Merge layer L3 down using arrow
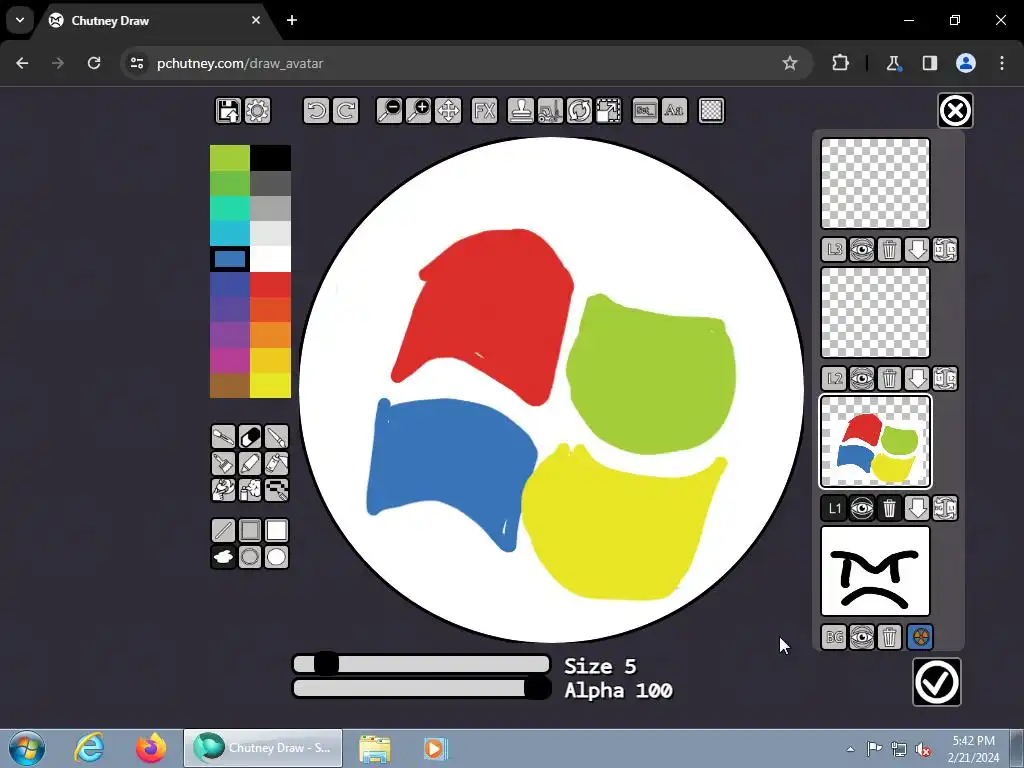Screen dimensions: 1024x768 (x=917, y=249)
